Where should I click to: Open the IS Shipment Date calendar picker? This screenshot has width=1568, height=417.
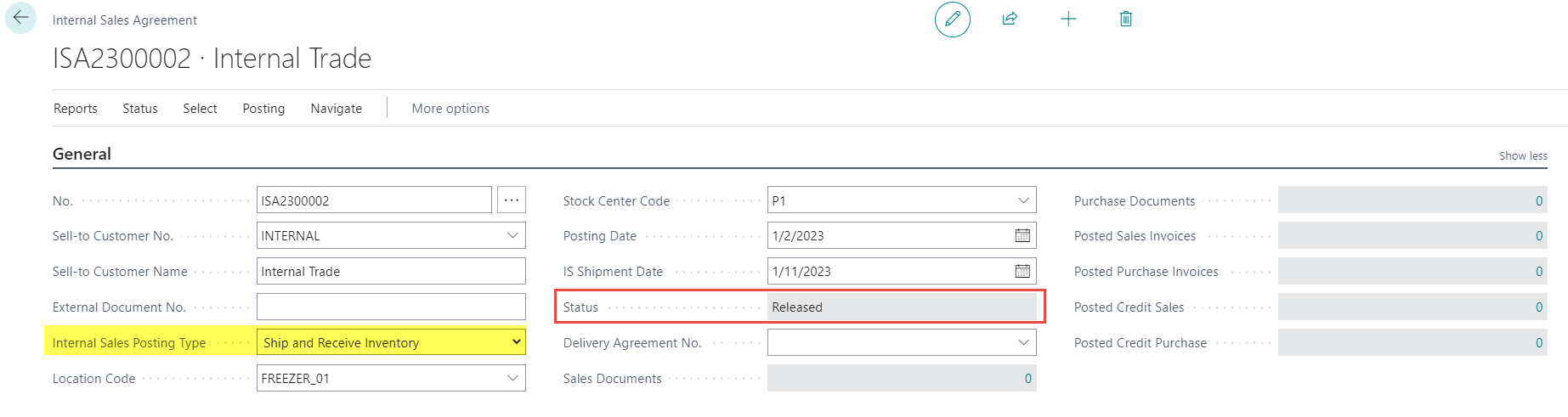pos(1022,271)
